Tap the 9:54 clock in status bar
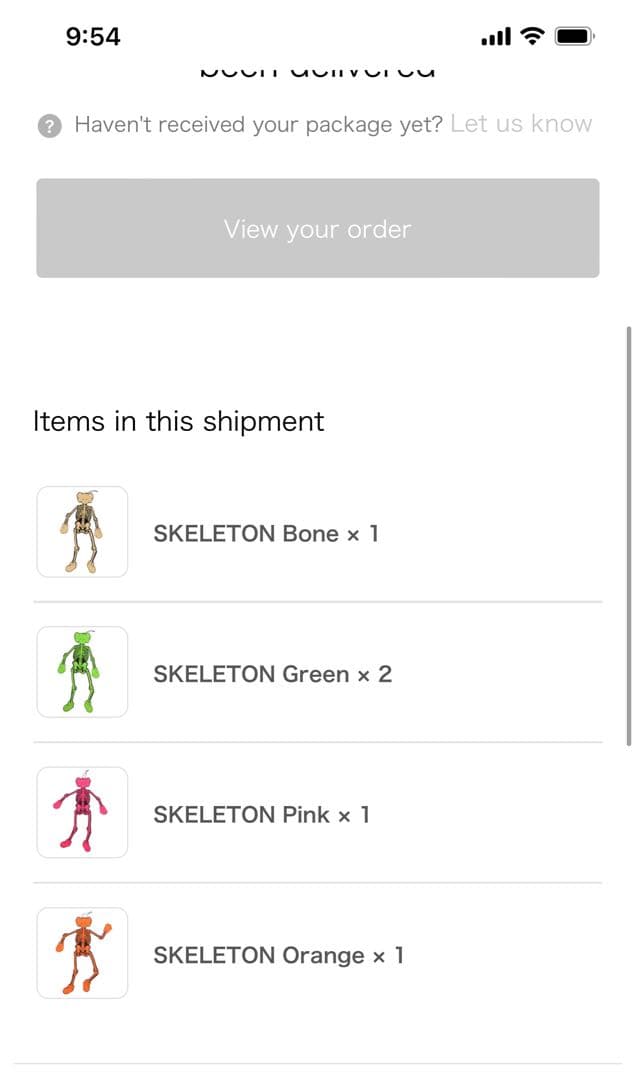Viewport: 636px width, 1080px height. click(93, 37)
